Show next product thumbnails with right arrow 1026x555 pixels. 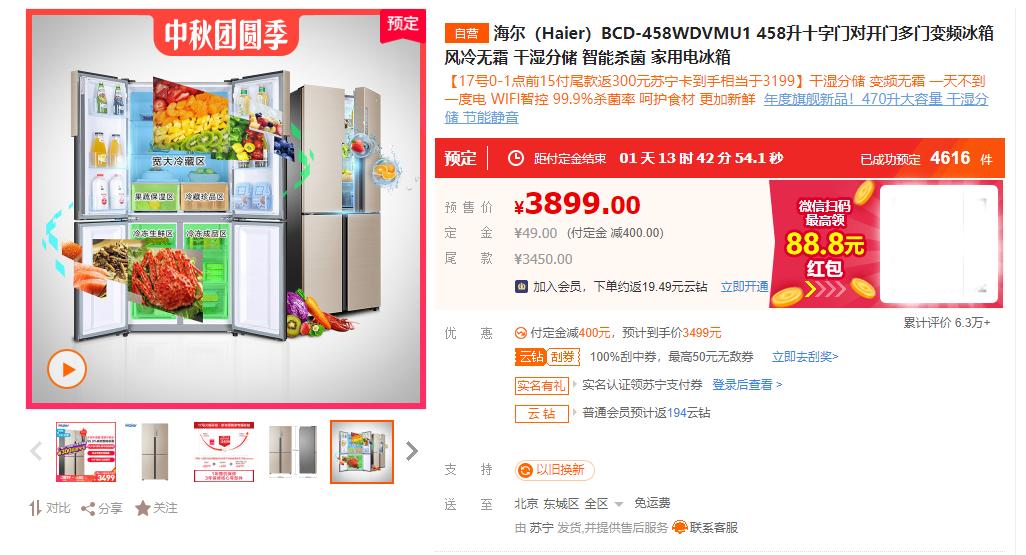pyautogui.click(x=412, y=451)
